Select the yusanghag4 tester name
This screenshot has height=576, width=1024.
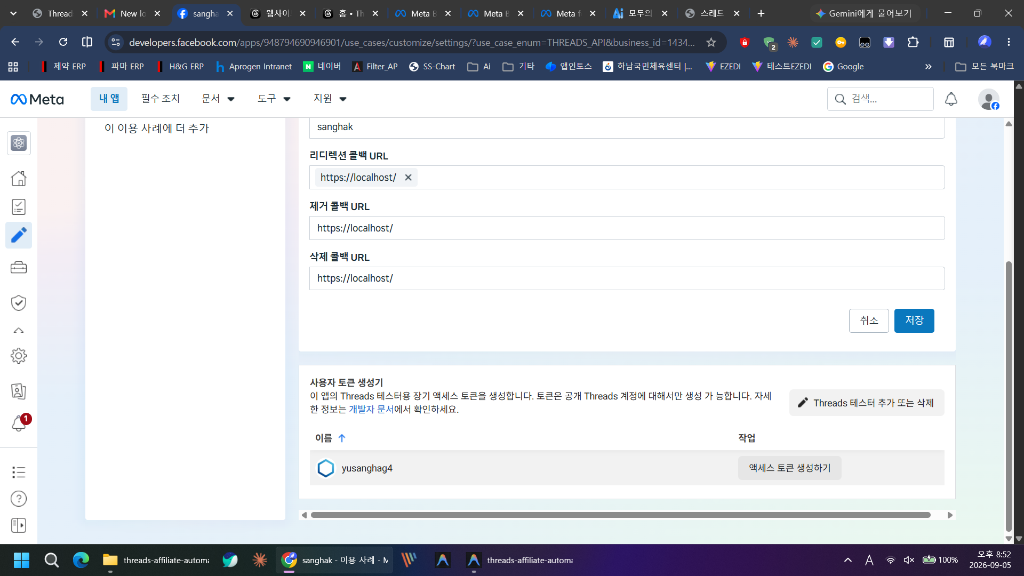(x=367, y=468)
